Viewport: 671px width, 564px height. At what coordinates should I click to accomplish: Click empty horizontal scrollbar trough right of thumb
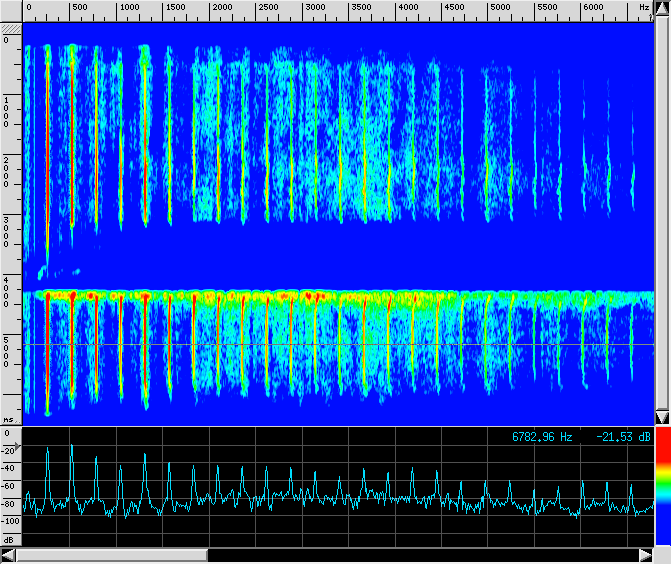point(420,555)
